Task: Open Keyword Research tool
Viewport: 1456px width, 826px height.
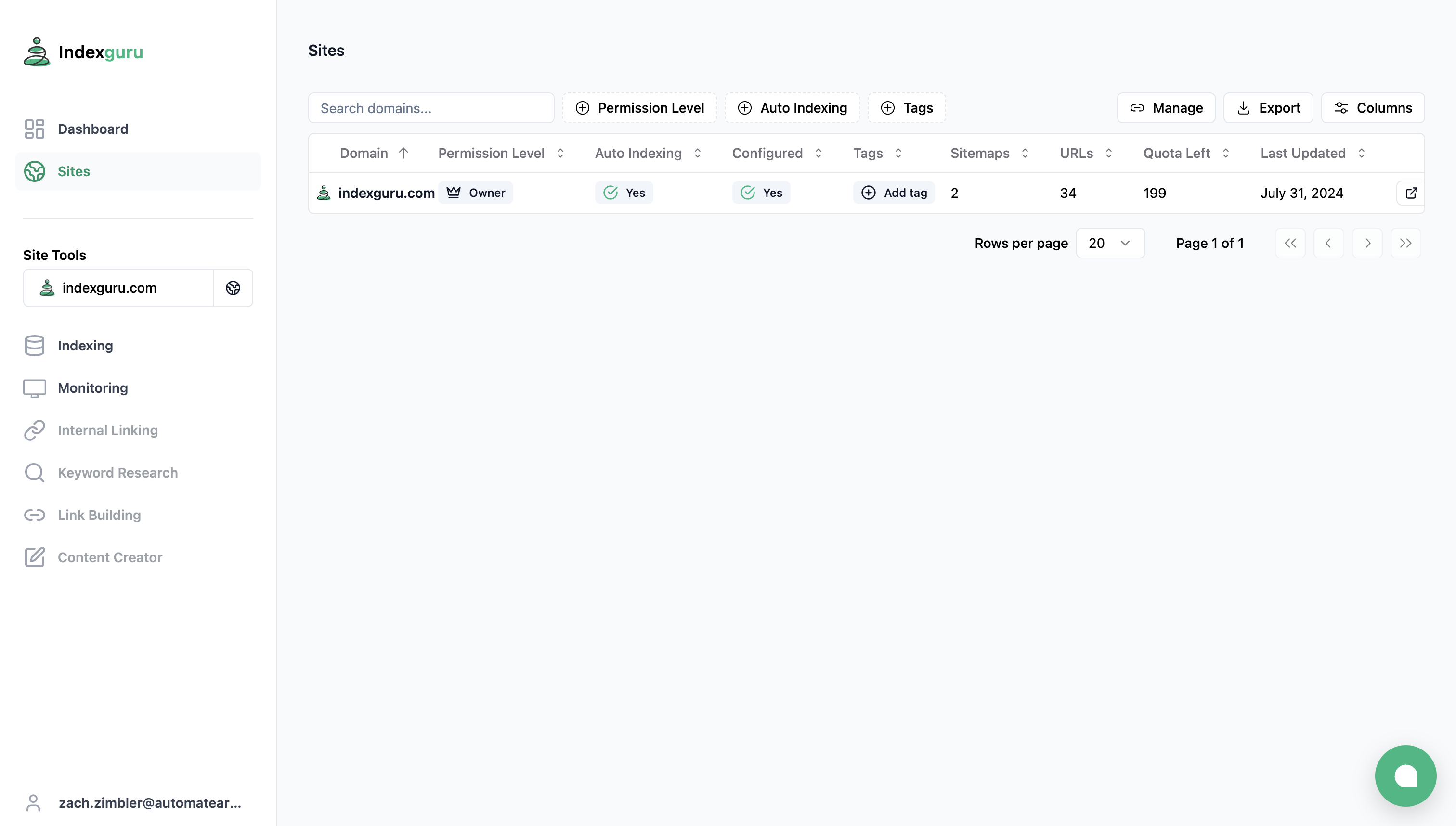Action: click(138, 473)
